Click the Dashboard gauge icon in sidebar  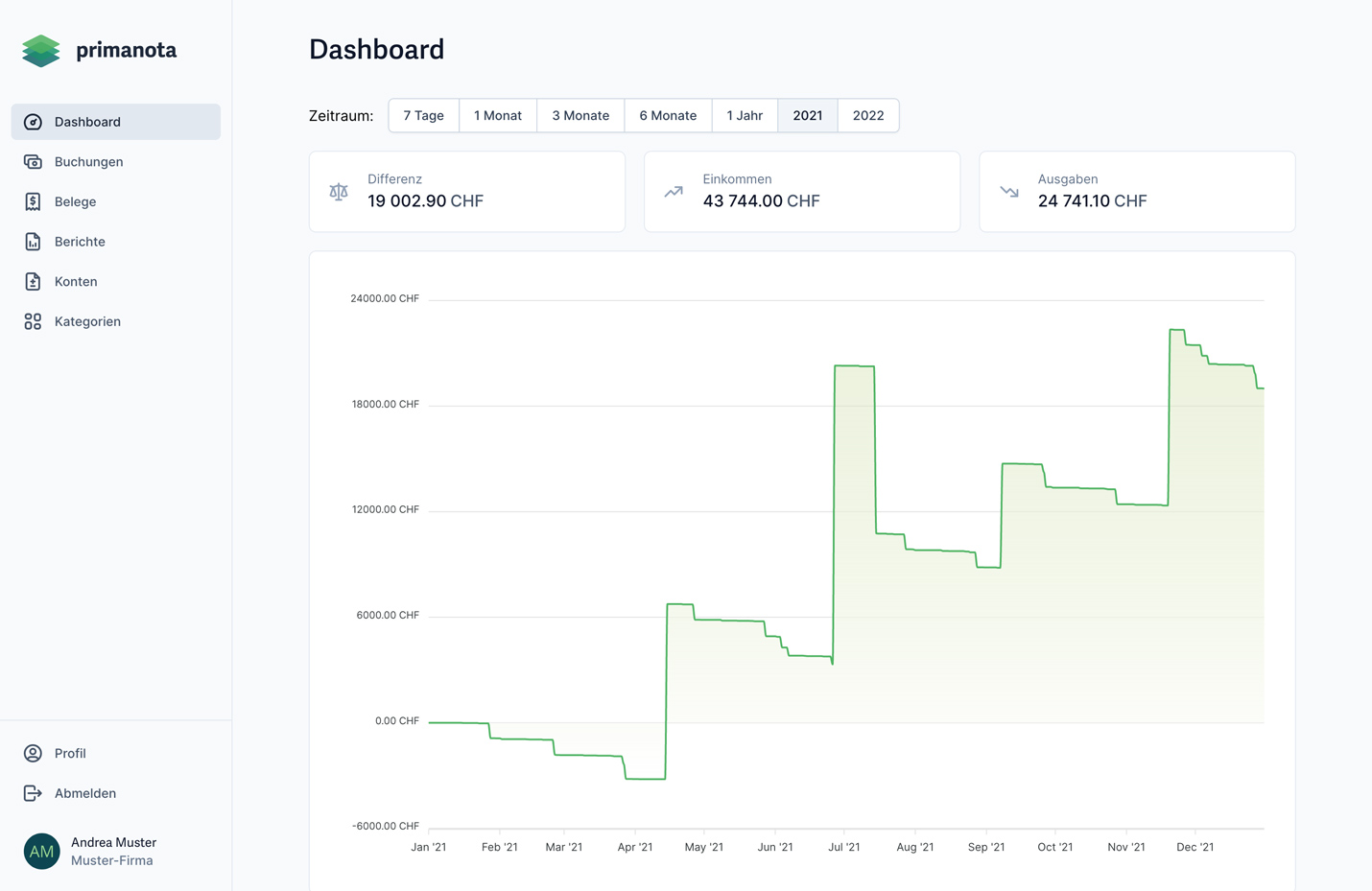[33, 122]
